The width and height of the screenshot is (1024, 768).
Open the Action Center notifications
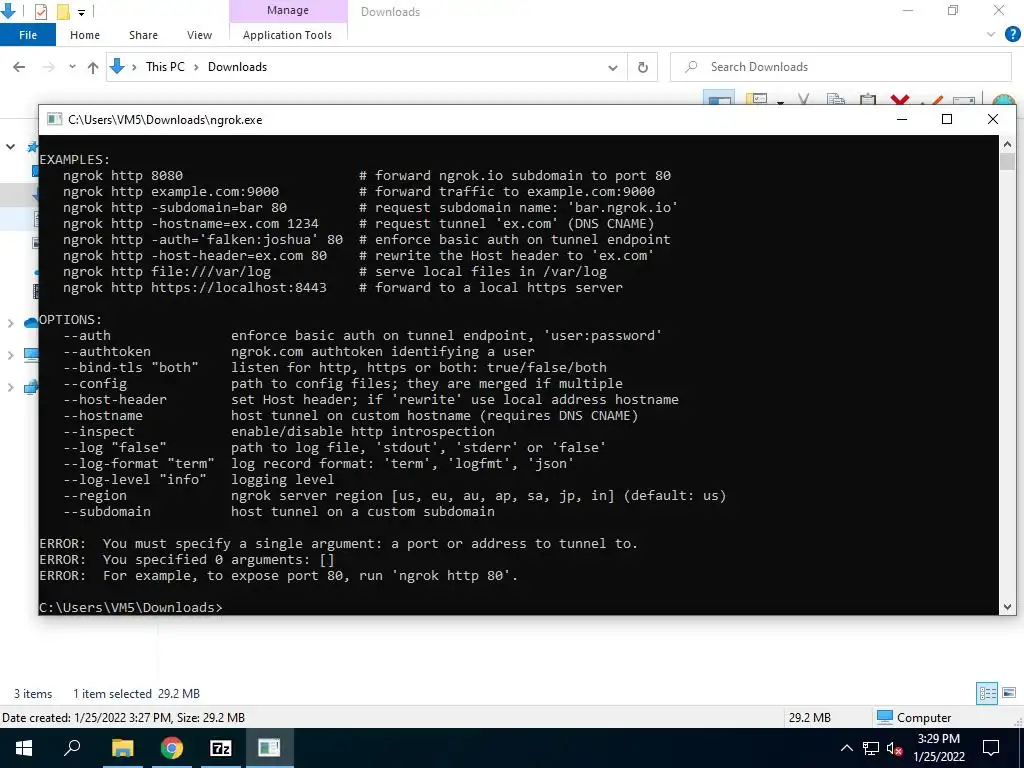click(x=991, y=748)
